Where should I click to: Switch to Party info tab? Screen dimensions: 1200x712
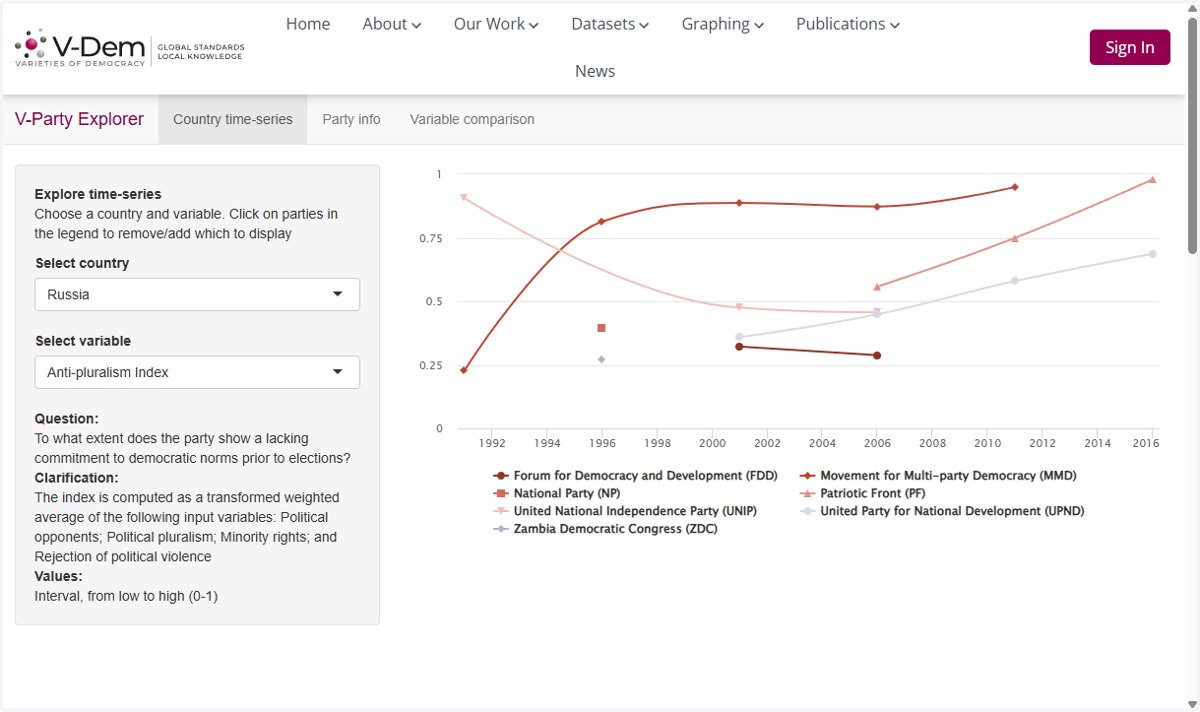click(351, 119)
